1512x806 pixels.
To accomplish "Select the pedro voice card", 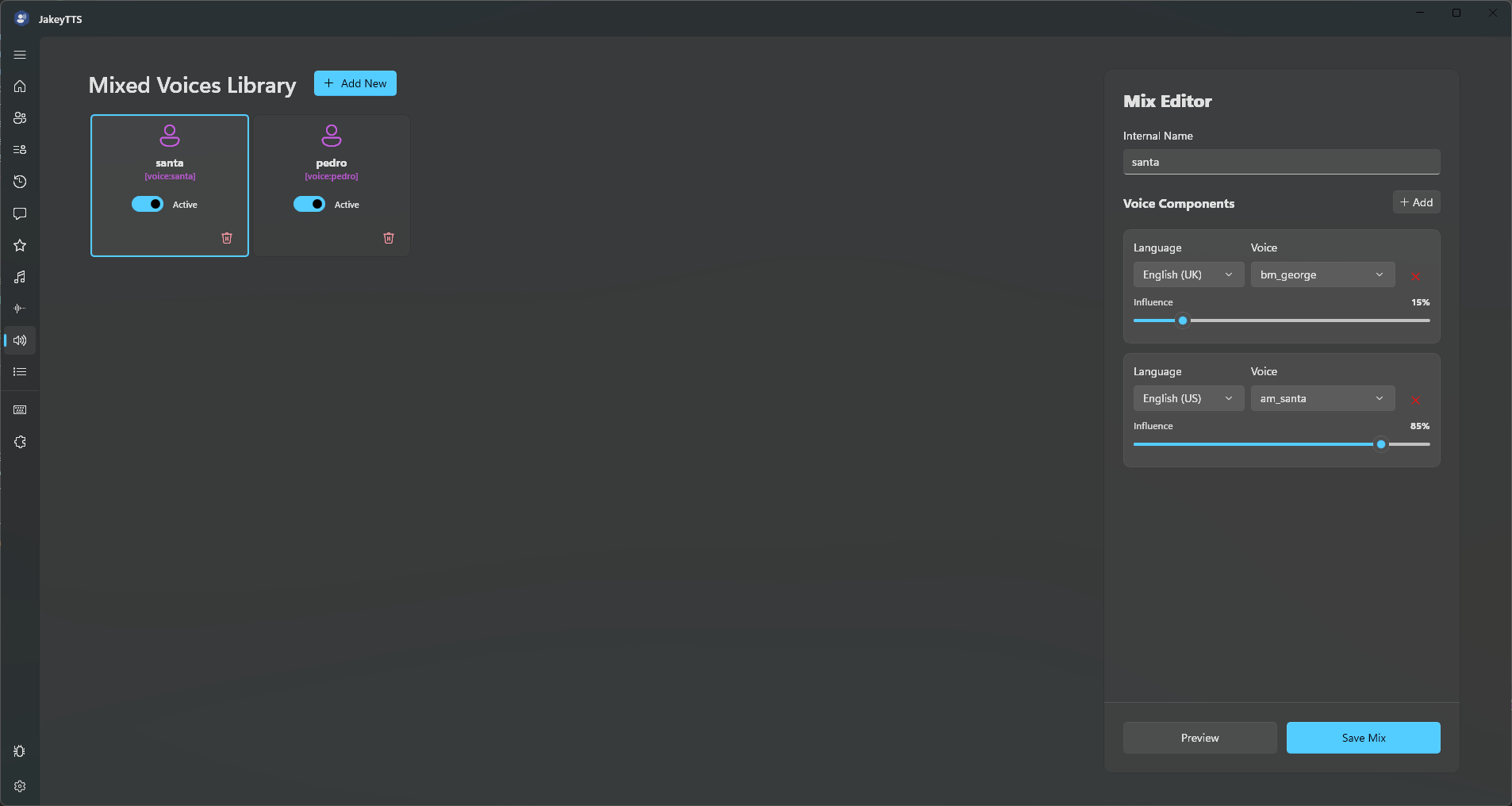I will (x=332, y=186).
